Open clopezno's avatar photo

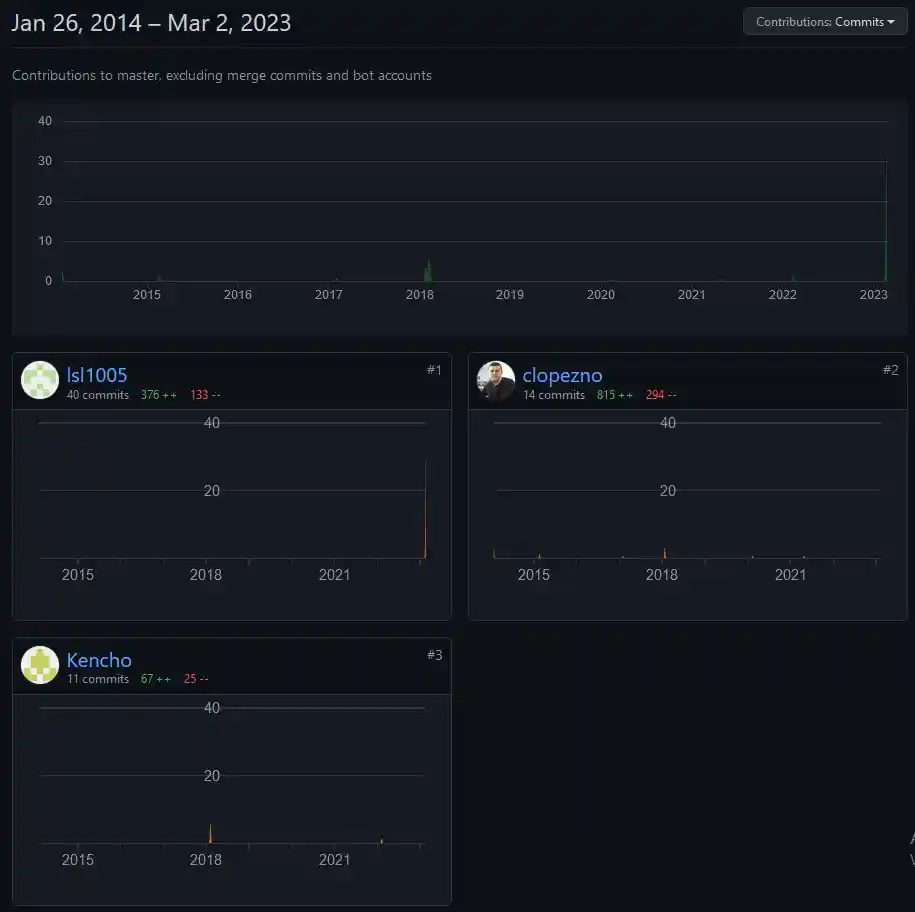(495, 380)
